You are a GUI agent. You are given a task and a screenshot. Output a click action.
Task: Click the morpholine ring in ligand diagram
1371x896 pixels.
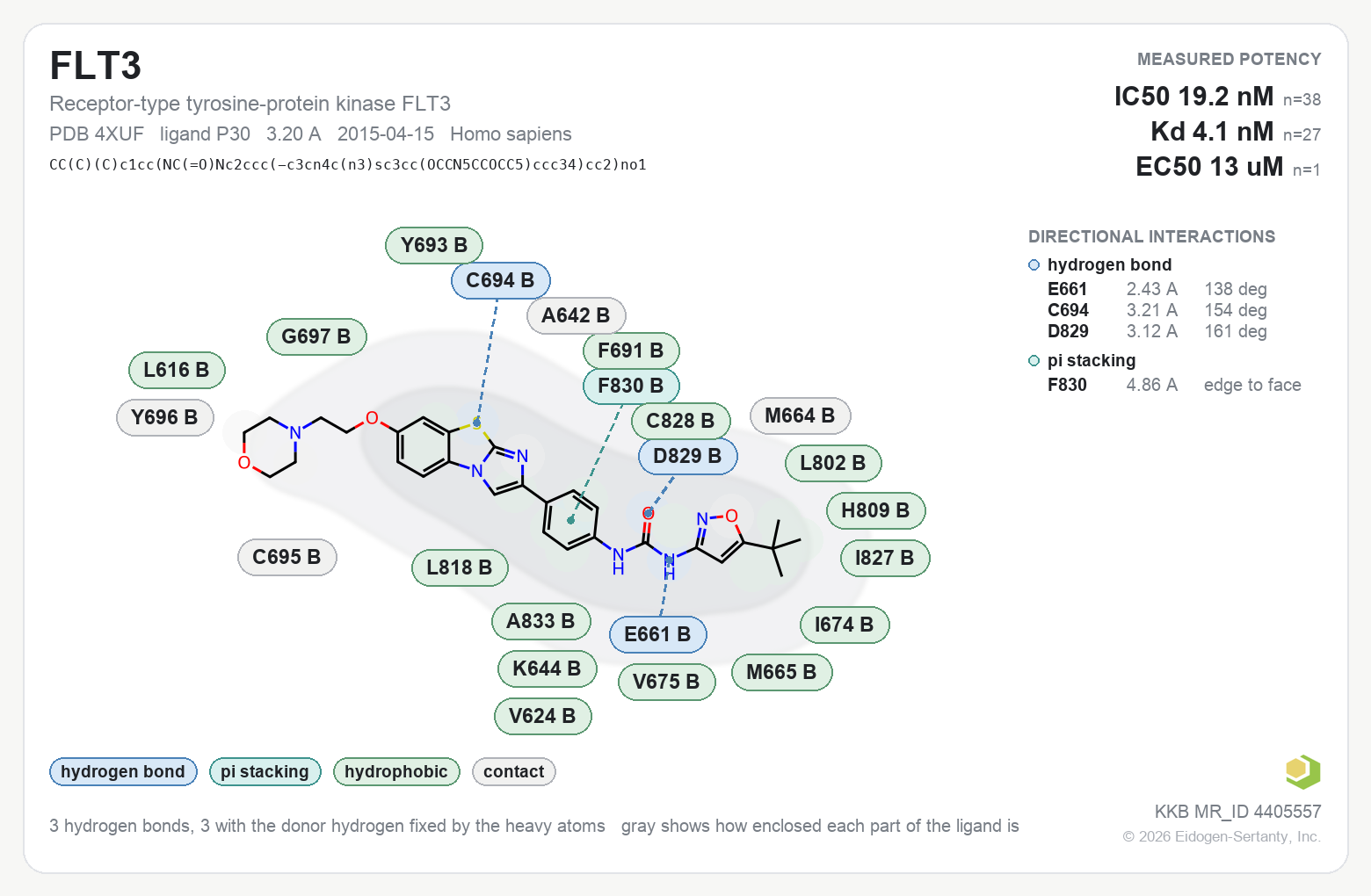270,447
